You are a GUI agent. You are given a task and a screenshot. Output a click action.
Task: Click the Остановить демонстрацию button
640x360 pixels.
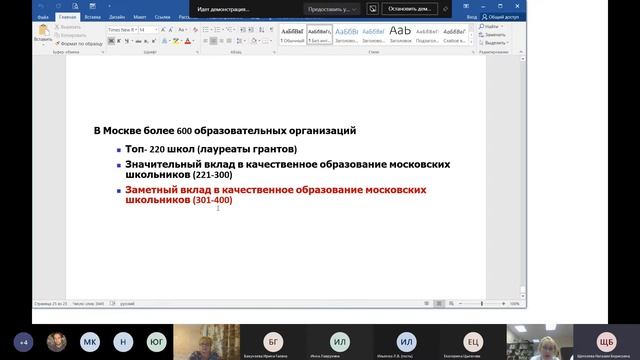pos(409,9)
